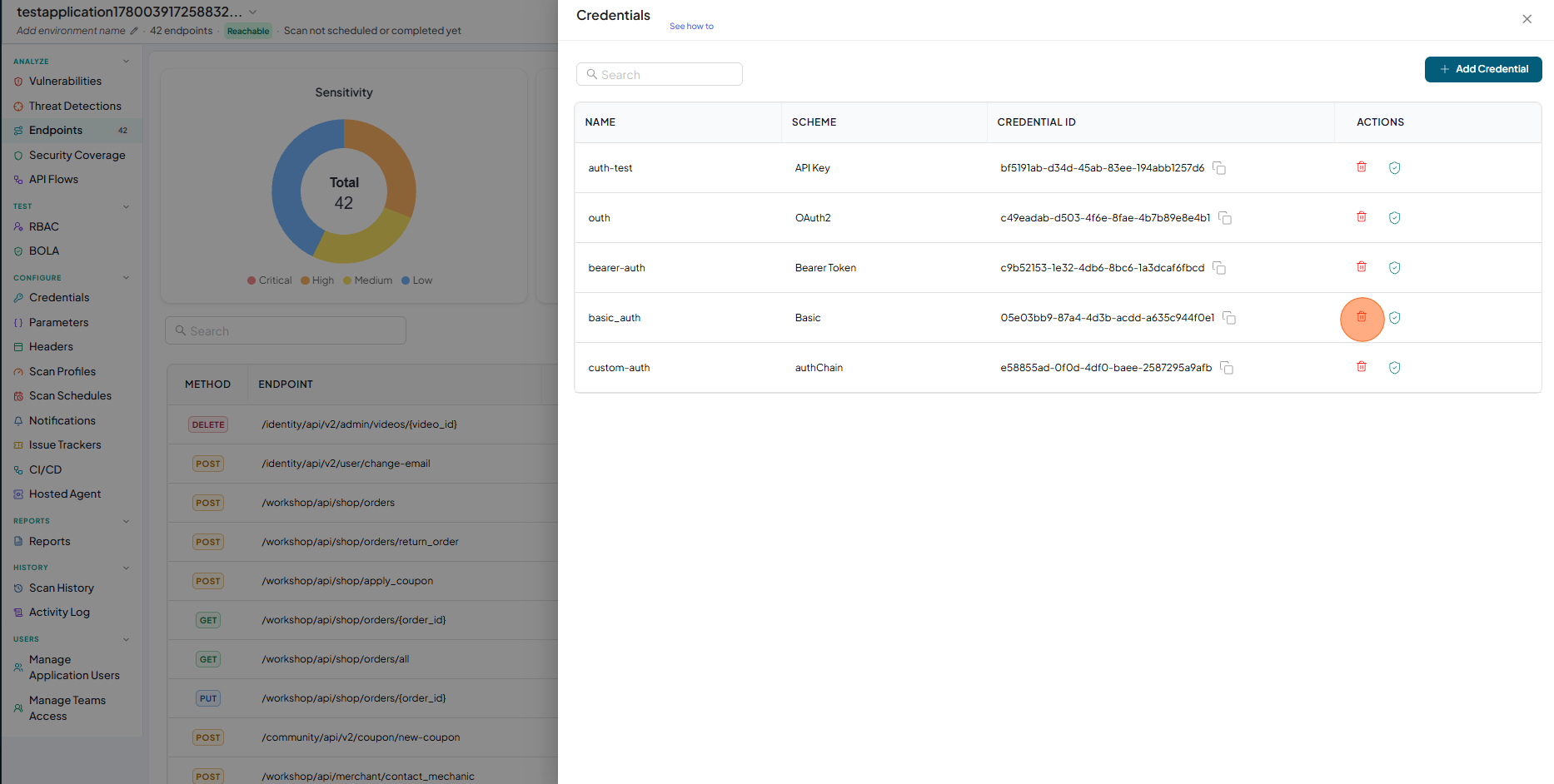This screenshot has height=784, width=1554.
Task: Toggle the High legend item
Action: click(x=317, y=280)
